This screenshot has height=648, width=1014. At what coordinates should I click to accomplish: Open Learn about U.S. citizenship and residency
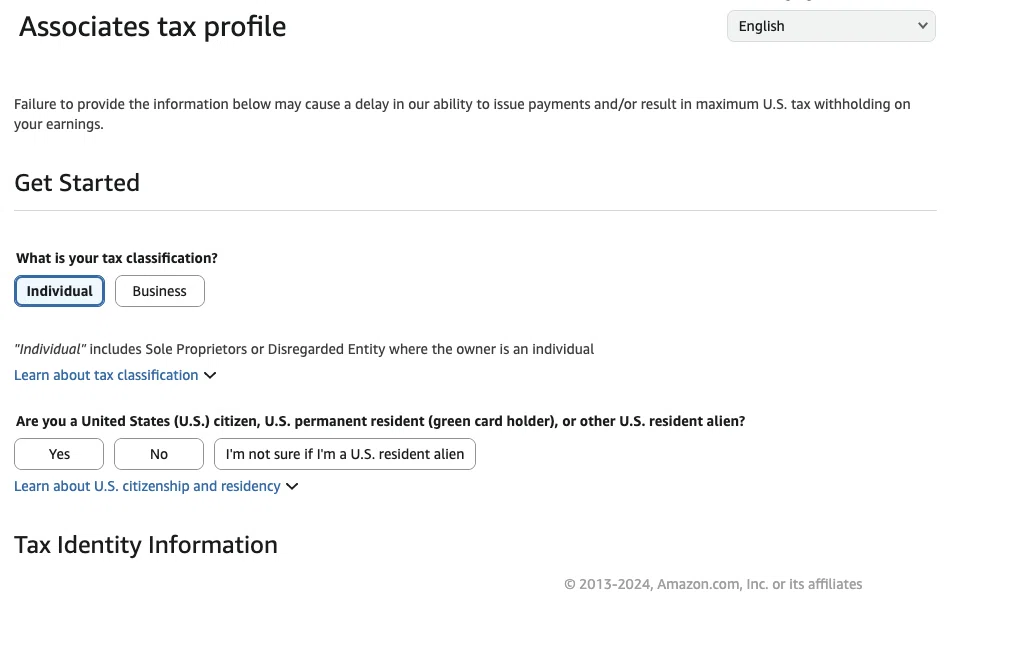pos(147,486)
